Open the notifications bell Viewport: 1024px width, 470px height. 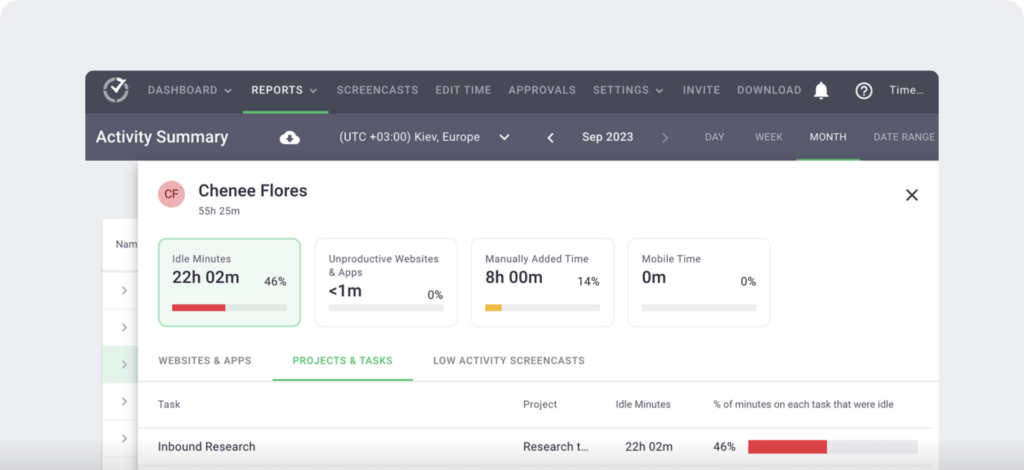(821, 91)
